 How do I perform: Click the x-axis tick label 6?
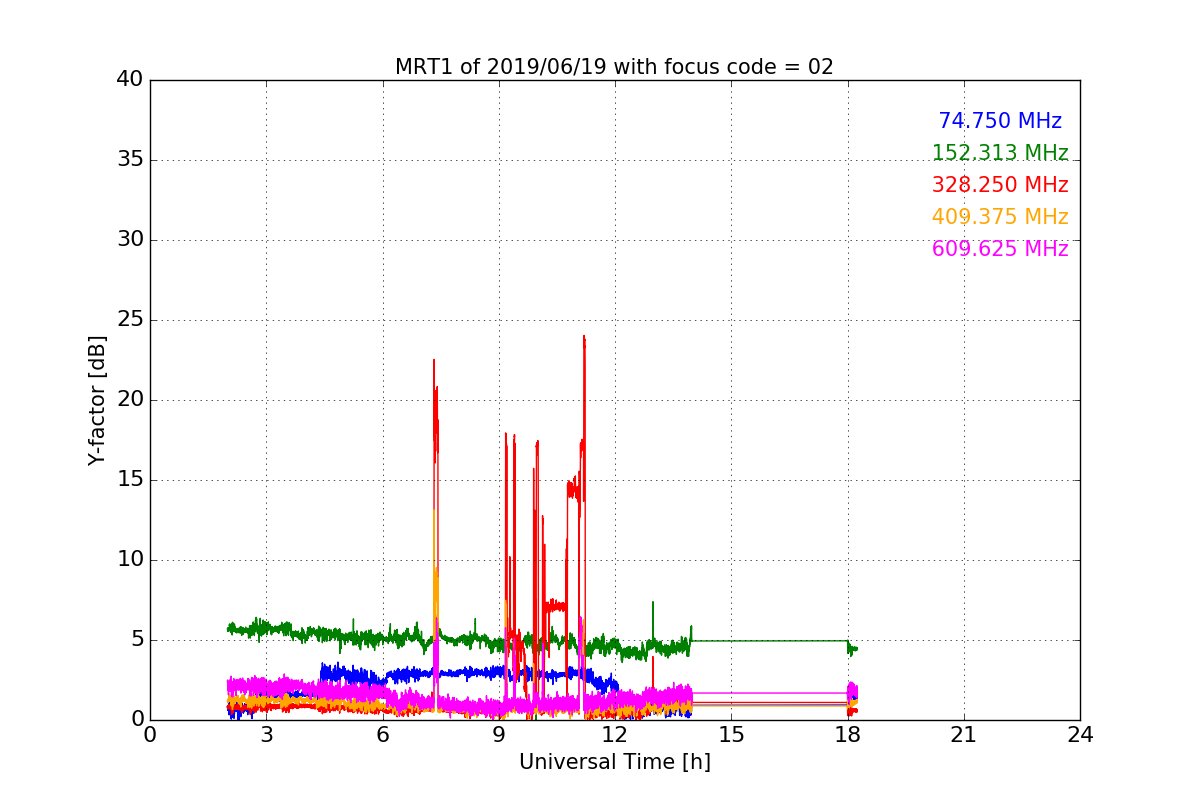tap(382, 735)
